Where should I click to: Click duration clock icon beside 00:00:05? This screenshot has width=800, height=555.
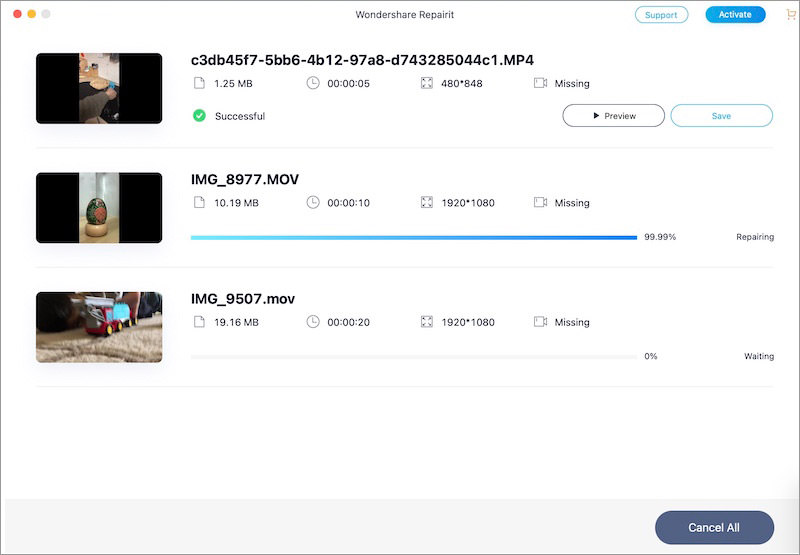(x=313, y=83)
